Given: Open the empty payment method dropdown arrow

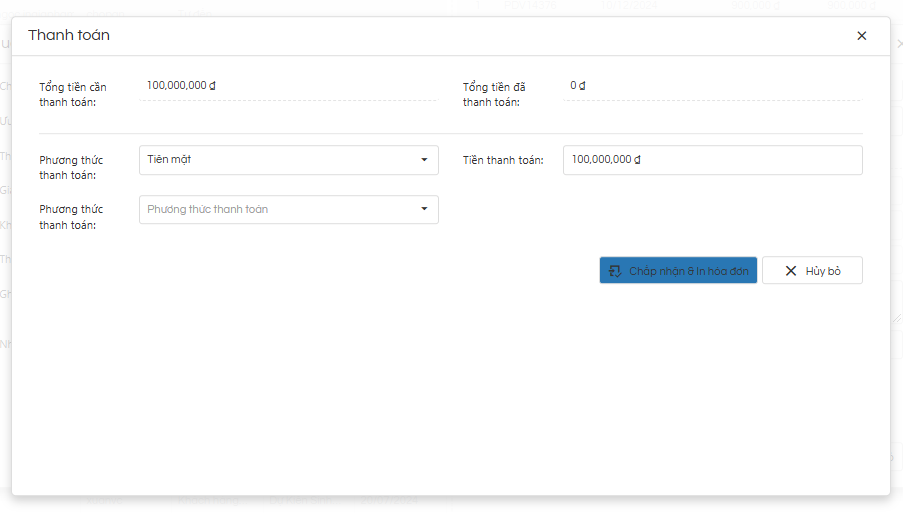Looking at the screenshot, I should (x=424, y=209).
